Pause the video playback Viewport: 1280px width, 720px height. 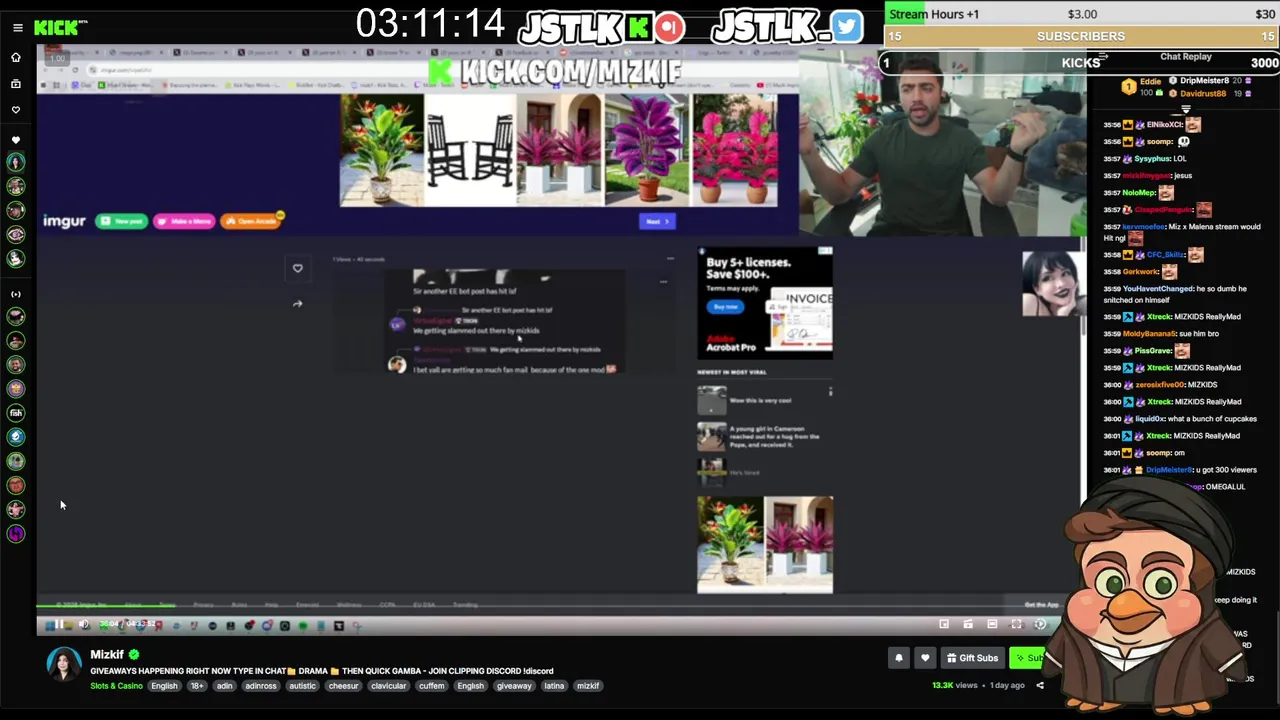(59, 625)
